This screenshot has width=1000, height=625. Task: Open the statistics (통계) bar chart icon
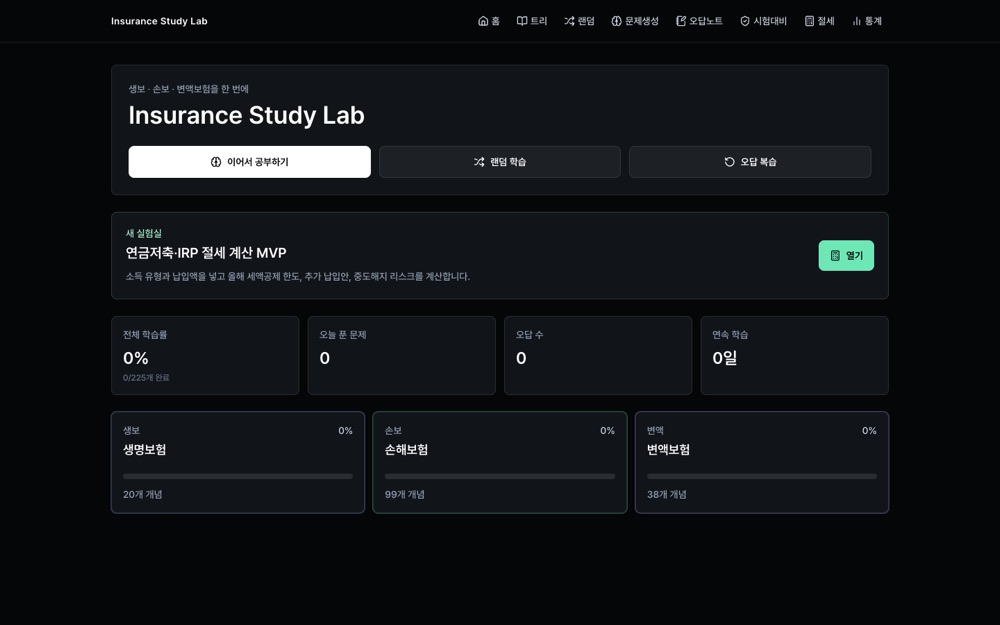(857, 21)
